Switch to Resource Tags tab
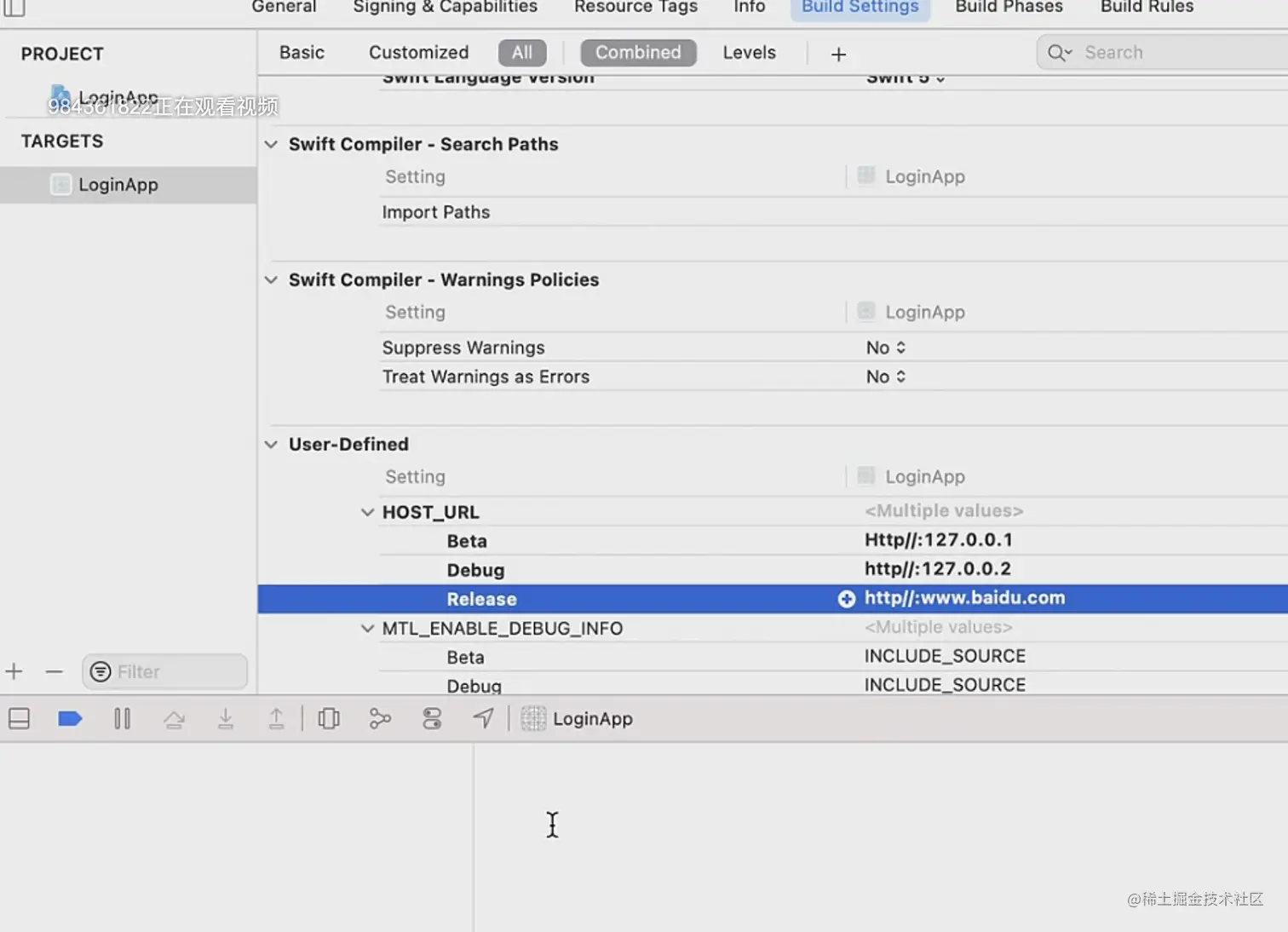This screenshot has height=932, width=1288. [x=635, y=7]
